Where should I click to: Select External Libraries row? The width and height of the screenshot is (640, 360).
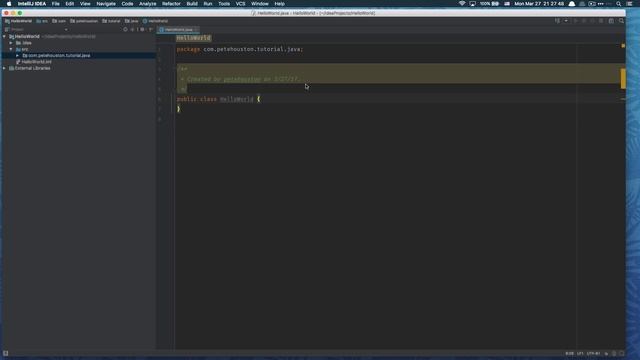[78, 68]
